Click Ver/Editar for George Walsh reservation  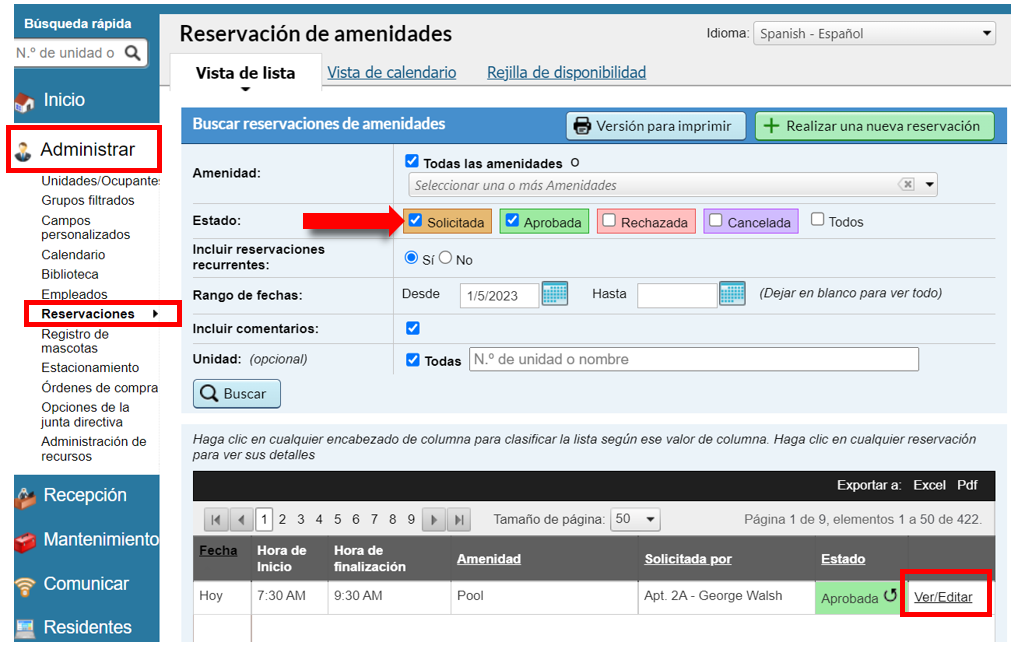[x=943, y=597]
